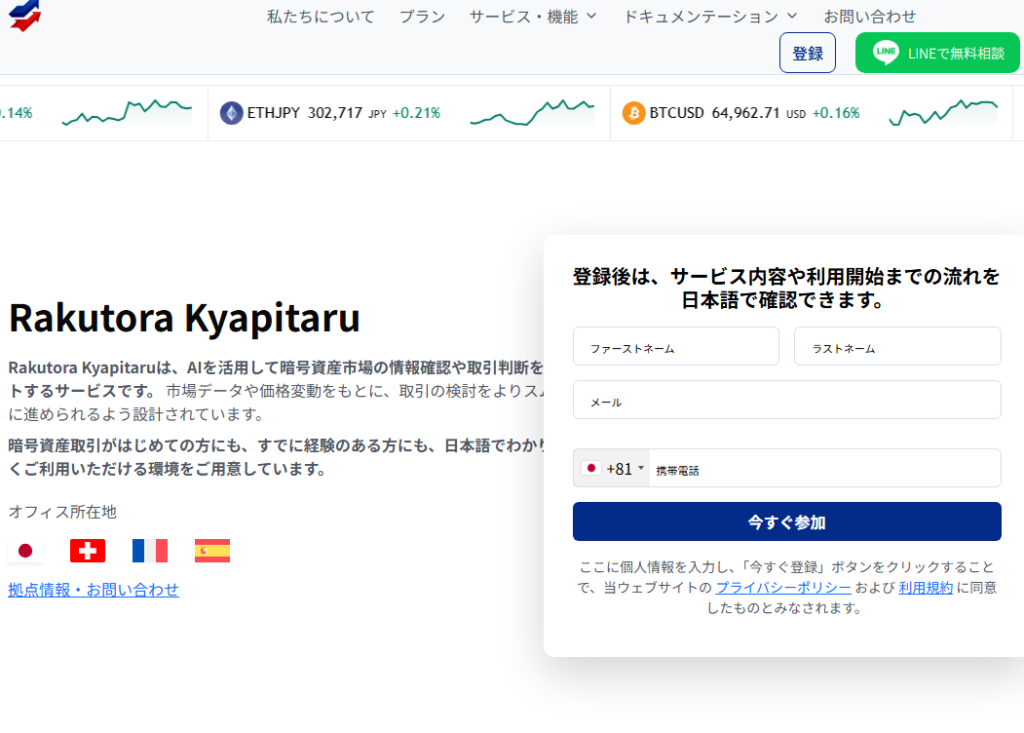Focus the ファーストネーム input field
The image size is (1024, 733).
click(676, 346)
